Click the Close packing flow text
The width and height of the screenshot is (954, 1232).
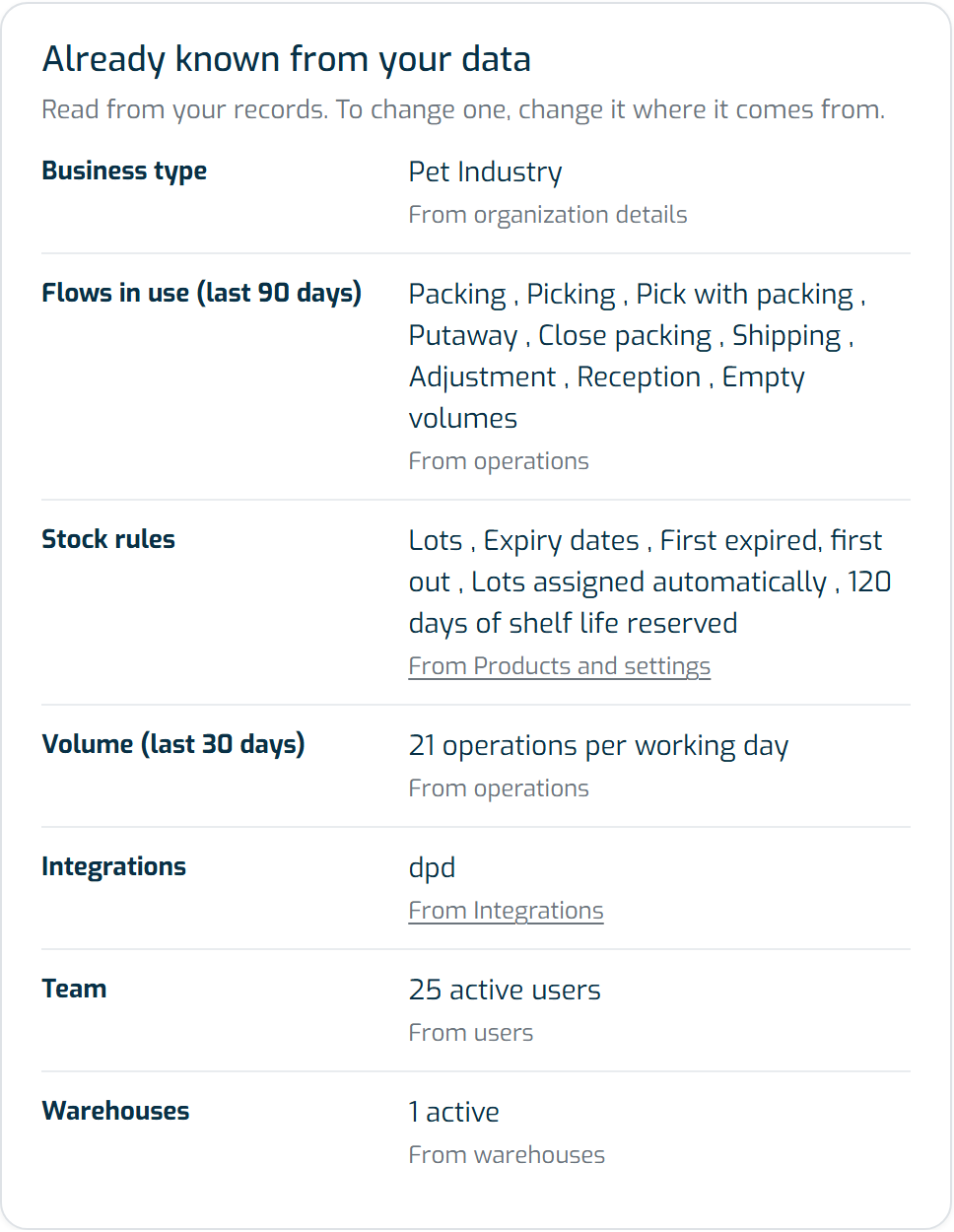[625, 336]
